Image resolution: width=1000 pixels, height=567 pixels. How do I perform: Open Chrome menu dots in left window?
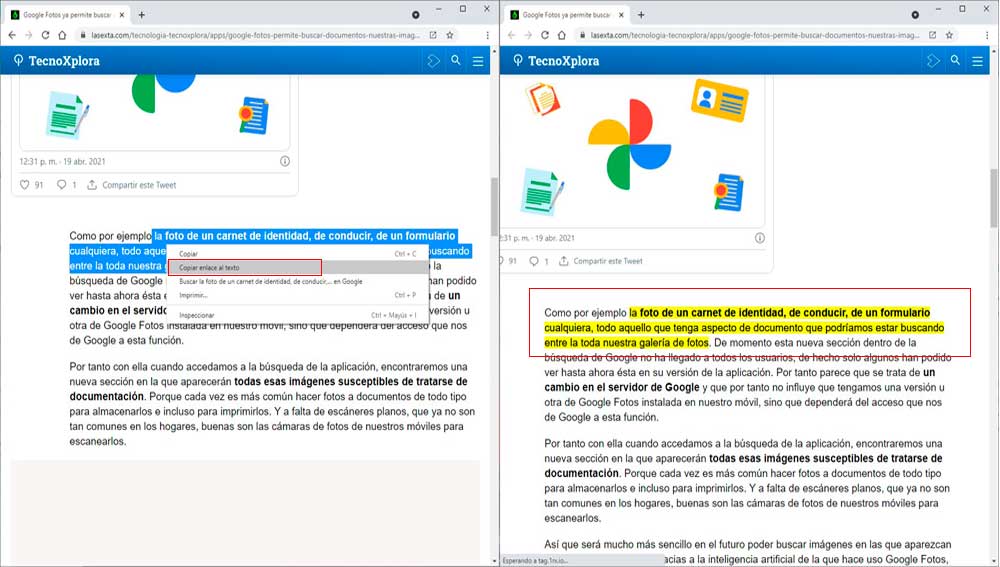487,35
